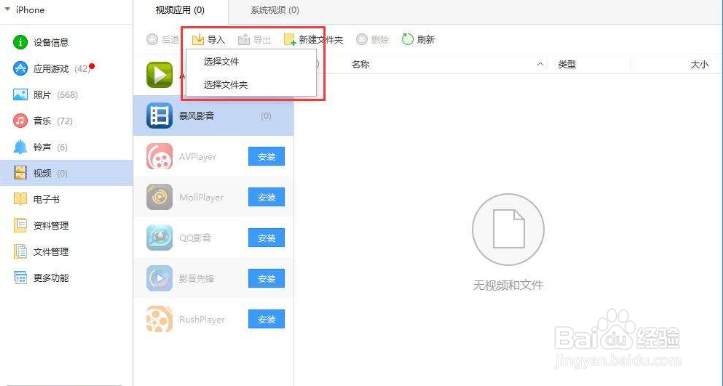Refresh the list with 刷新

tap(418, 40)
